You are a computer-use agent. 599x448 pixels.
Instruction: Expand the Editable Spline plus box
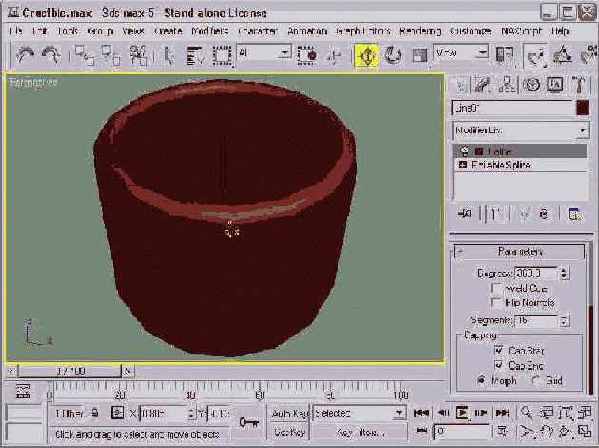pyautogui.click(x=463, y=165)
